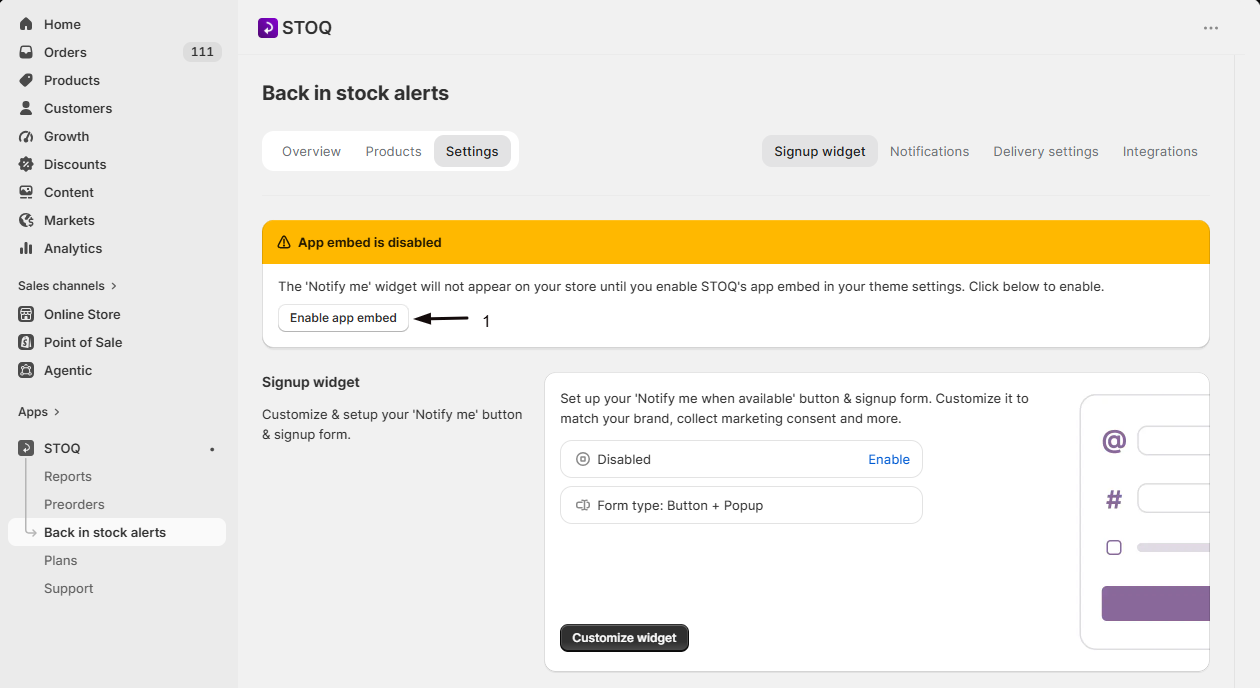Click the Analytics bar chart icon

click(26, 248)
